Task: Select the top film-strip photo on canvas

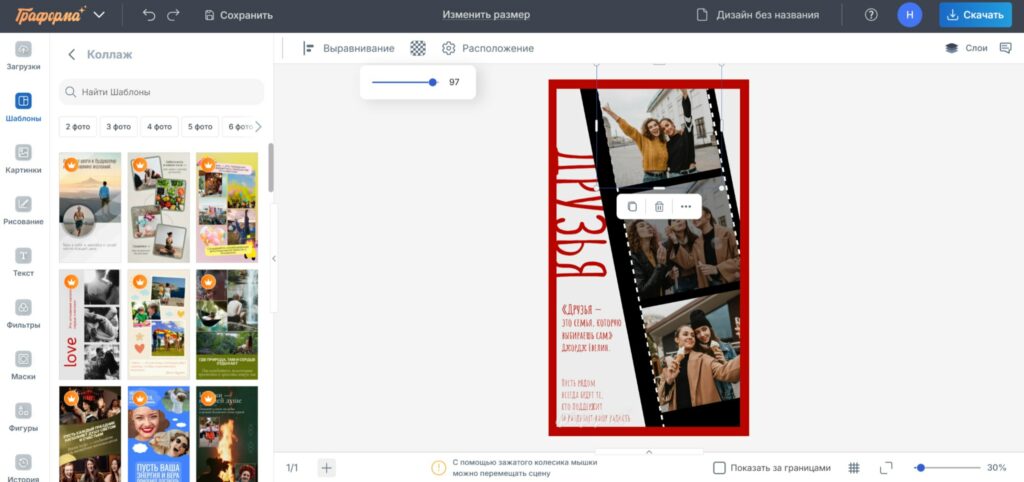Action: (x=660, y=134)
